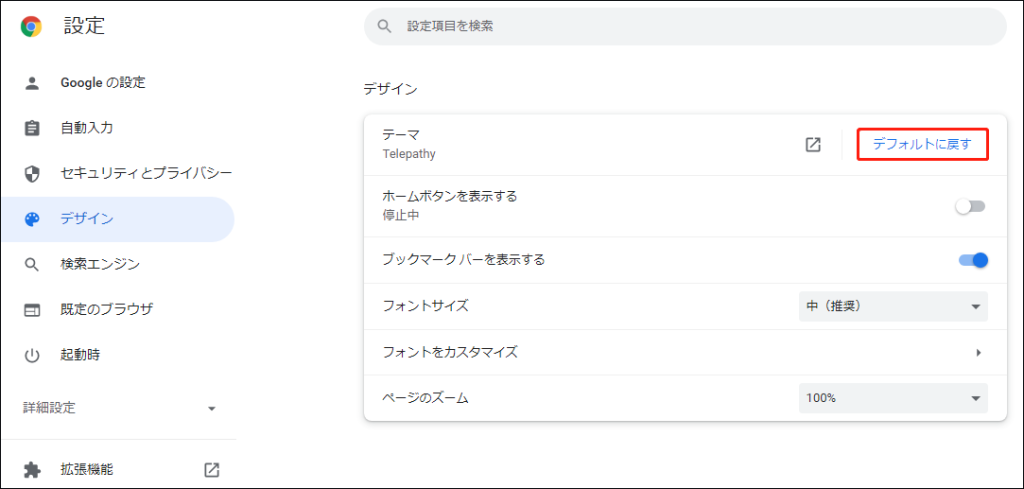Viewport: 1024px width, 489px height.
Task: Open the theme in Web Store via external-link icon
Action: [x=813, y=145]
